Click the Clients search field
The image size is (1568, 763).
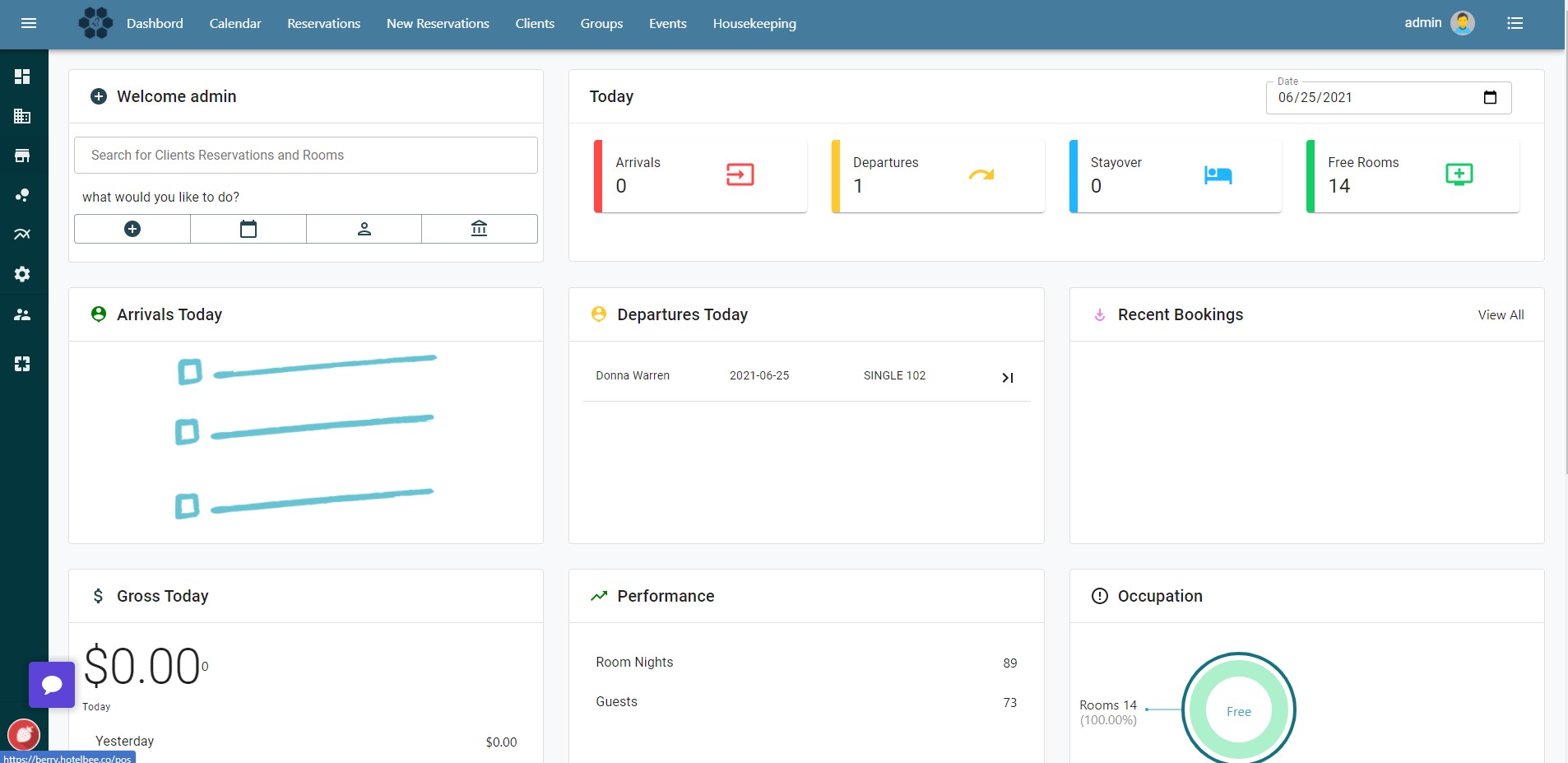305,155
